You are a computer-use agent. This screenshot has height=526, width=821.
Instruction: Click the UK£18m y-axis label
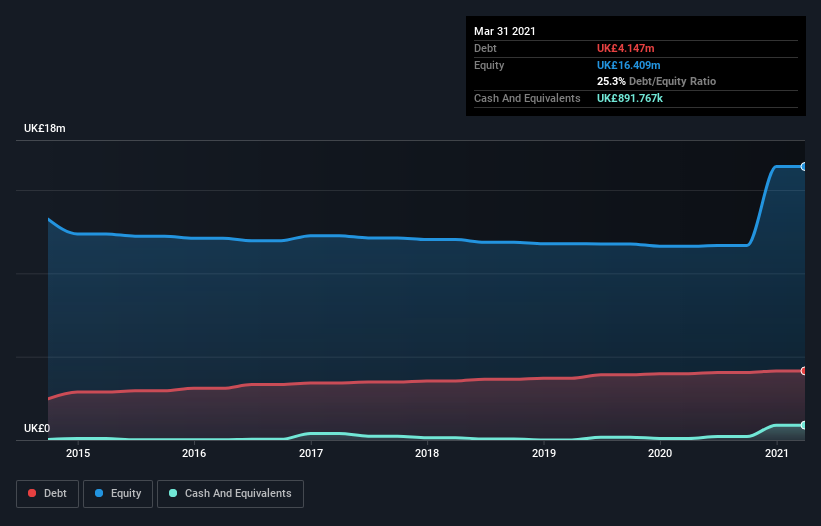click(x=45, y=128)
